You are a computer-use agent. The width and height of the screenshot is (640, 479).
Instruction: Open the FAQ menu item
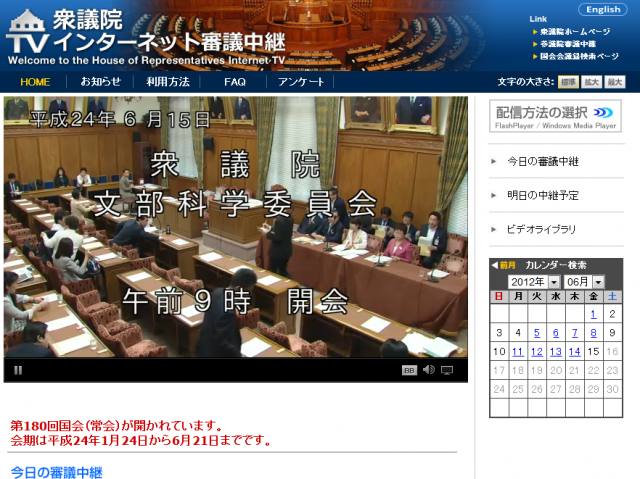[x=235, y=82]
